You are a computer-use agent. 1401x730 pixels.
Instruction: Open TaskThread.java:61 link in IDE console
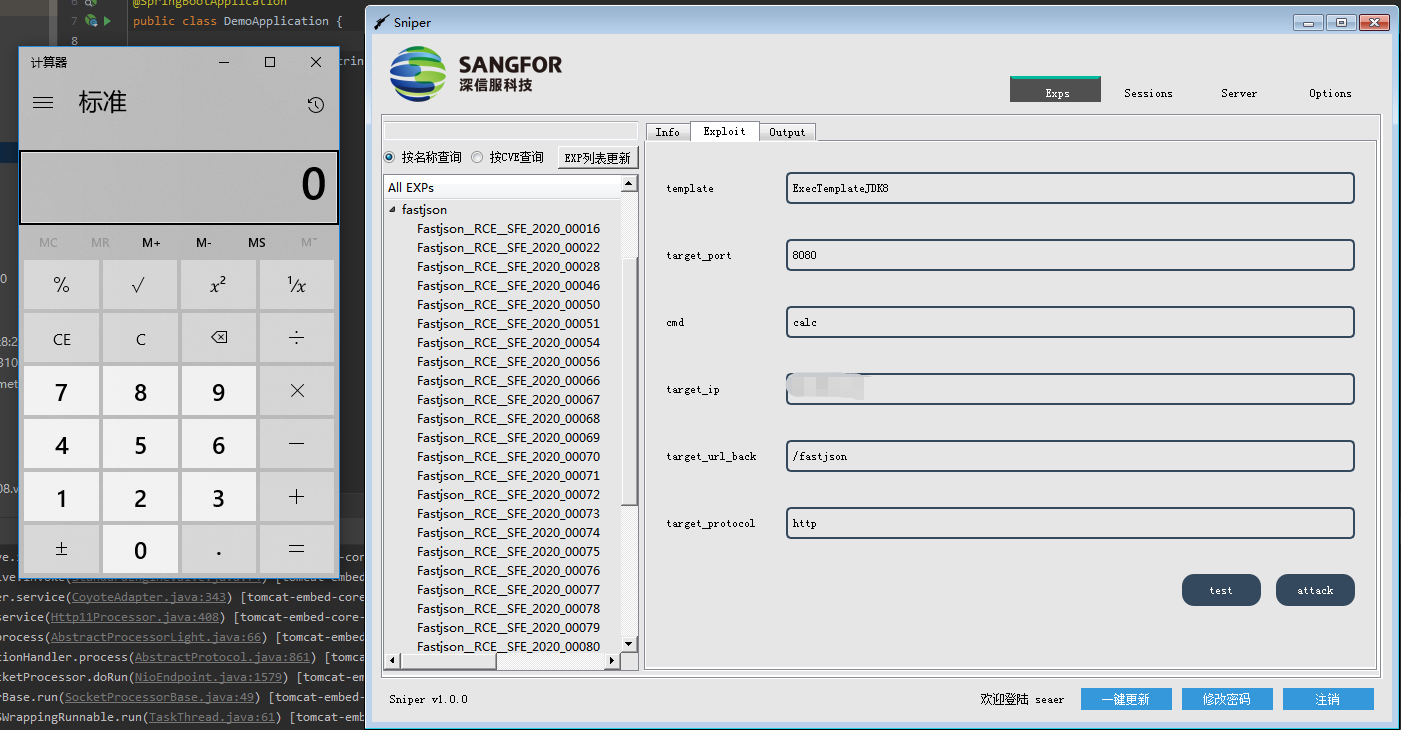tap(214, 717)
